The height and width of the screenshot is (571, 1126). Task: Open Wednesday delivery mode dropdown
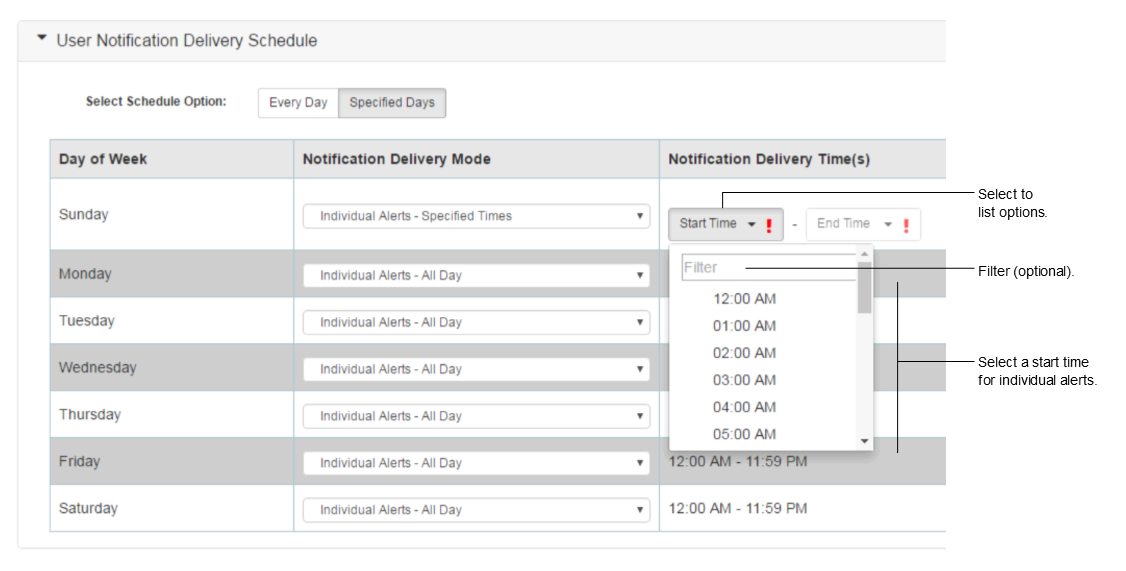(x=476, y=369)
